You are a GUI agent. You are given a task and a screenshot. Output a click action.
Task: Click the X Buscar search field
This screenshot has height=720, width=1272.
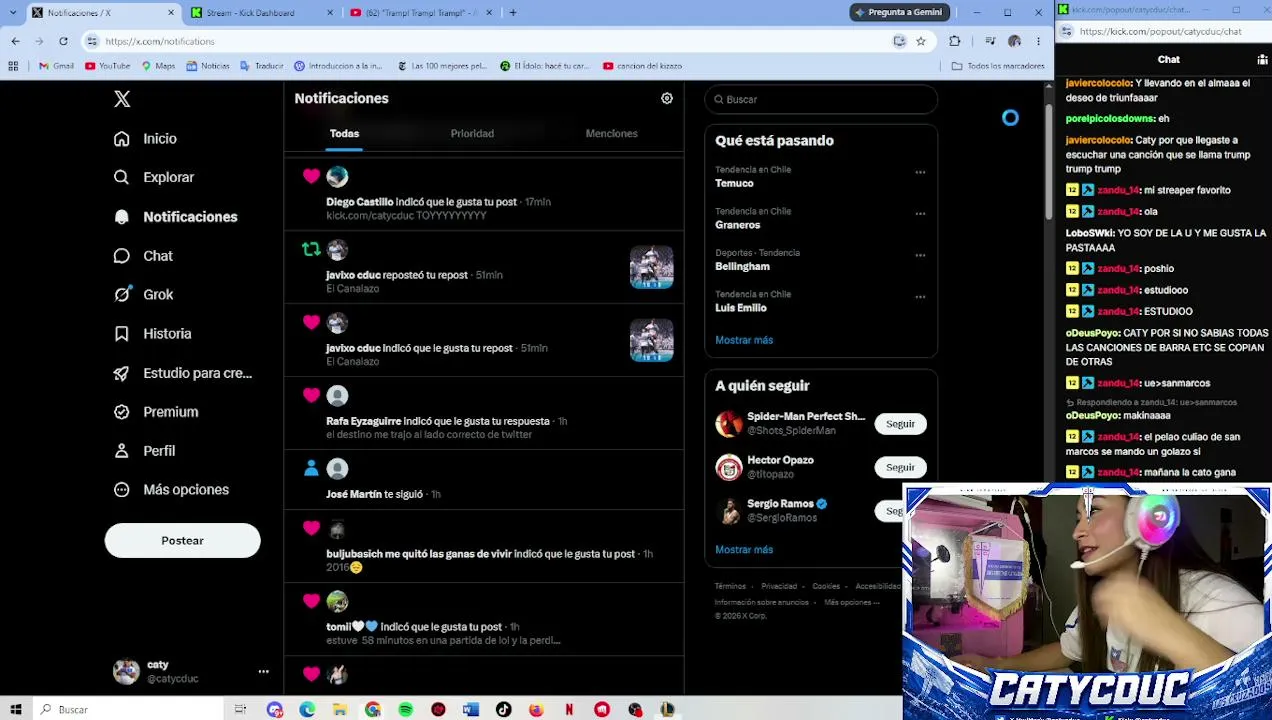(x=821, y=99)
